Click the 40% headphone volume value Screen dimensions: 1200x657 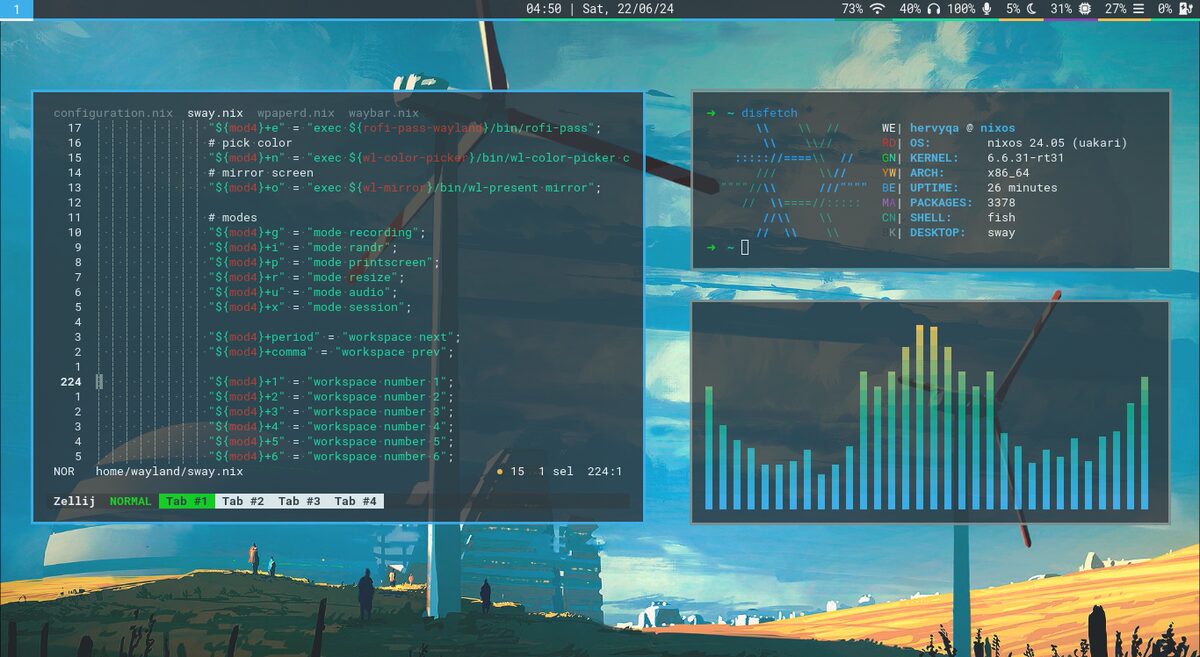click(910, 9)
